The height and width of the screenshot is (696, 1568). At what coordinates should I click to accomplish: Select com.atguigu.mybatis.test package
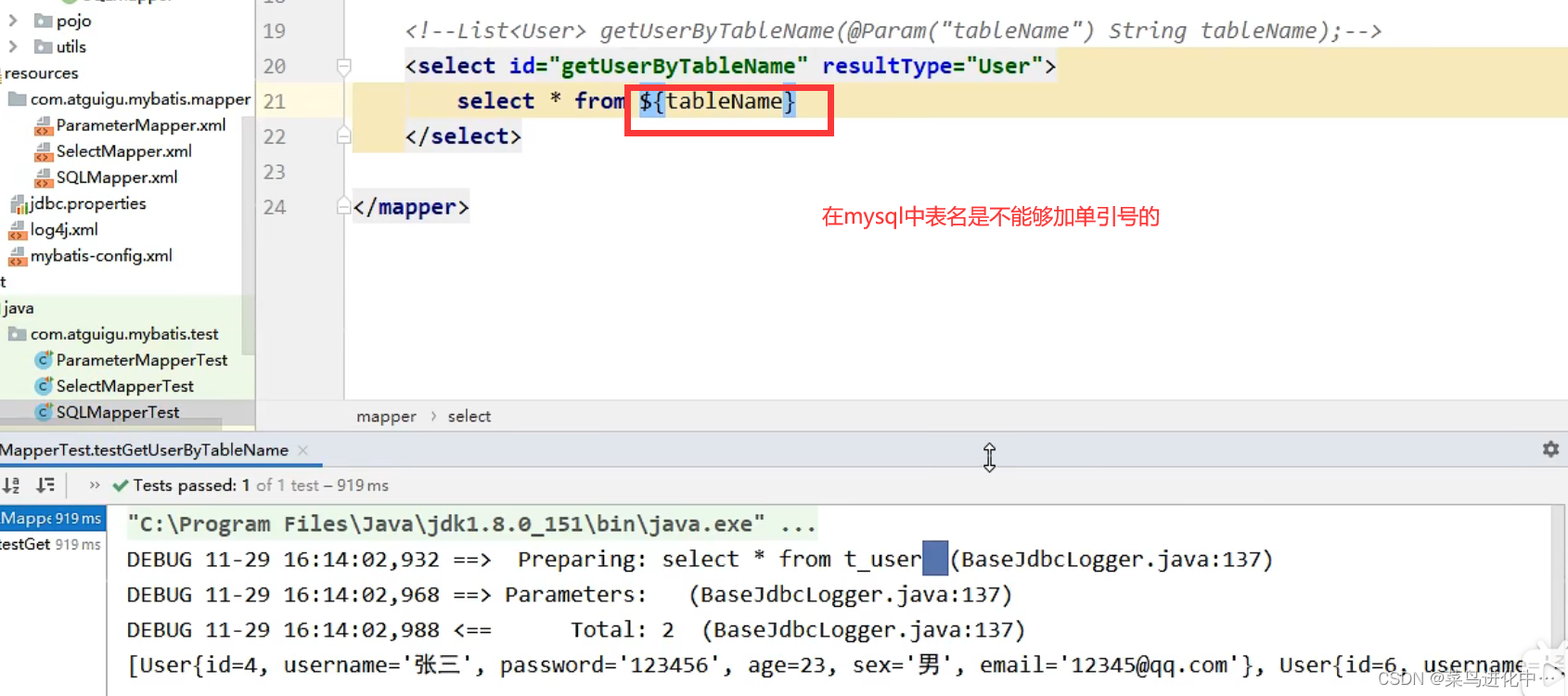tap(124, 334)
